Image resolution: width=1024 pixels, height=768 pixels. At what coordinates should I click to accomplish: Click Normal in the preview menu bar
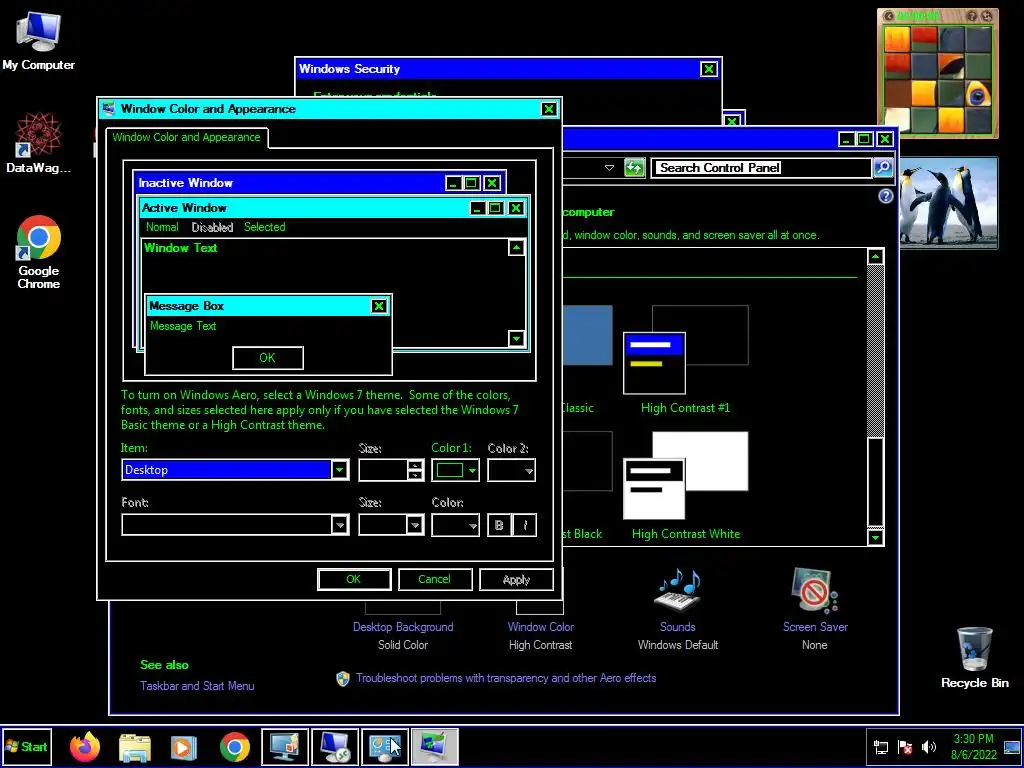tap(162, 227)
